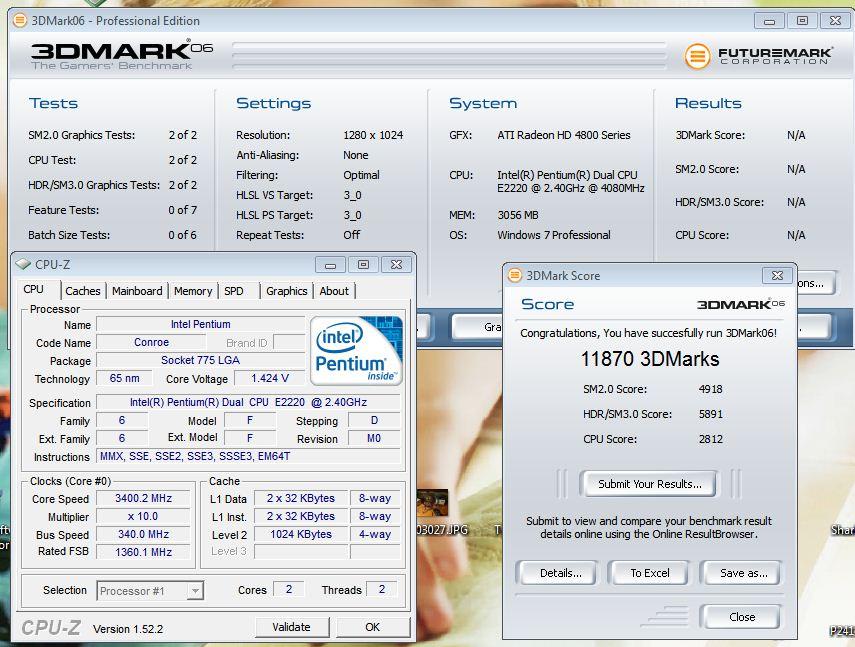
Task: Click the Package value Socket 775 LGA
Action: point(200,360)
